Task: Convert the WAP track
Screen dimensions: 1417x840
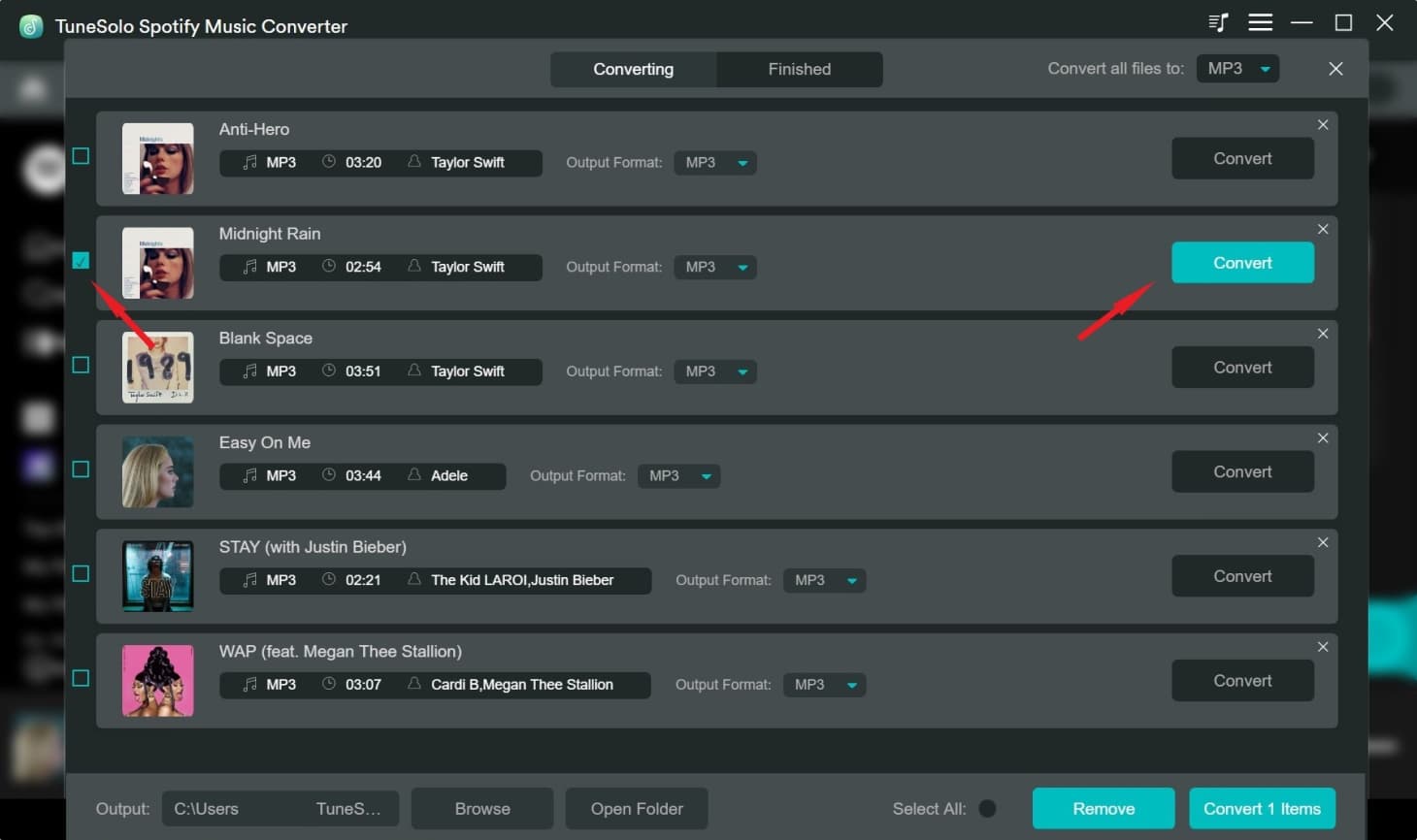Action: (x=1242, y=681)
